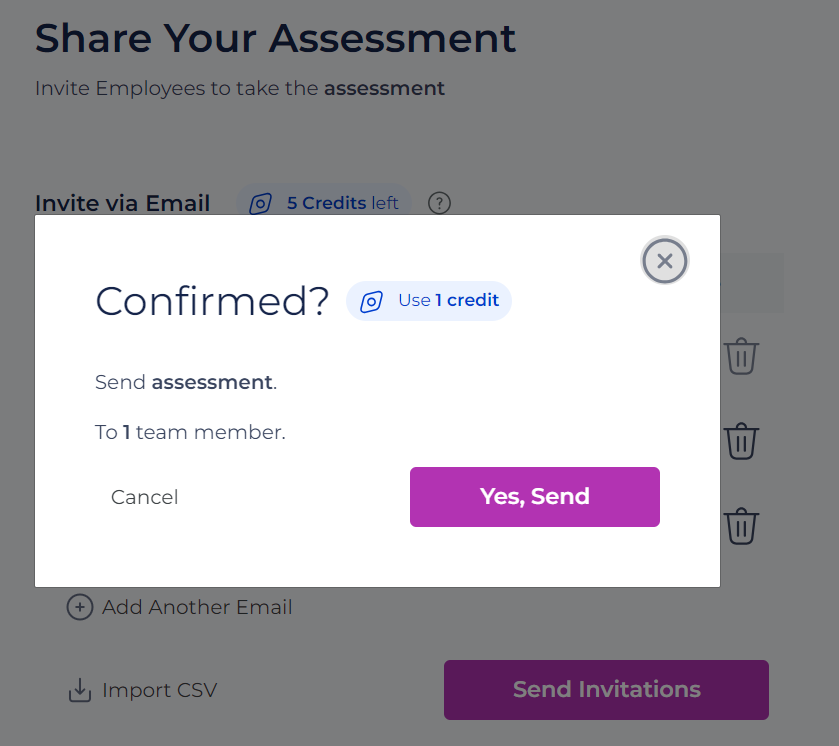Cancel sending the assessment
Image resolution: width=839 pixels, height=746 pixels.
tap(144, 497)
